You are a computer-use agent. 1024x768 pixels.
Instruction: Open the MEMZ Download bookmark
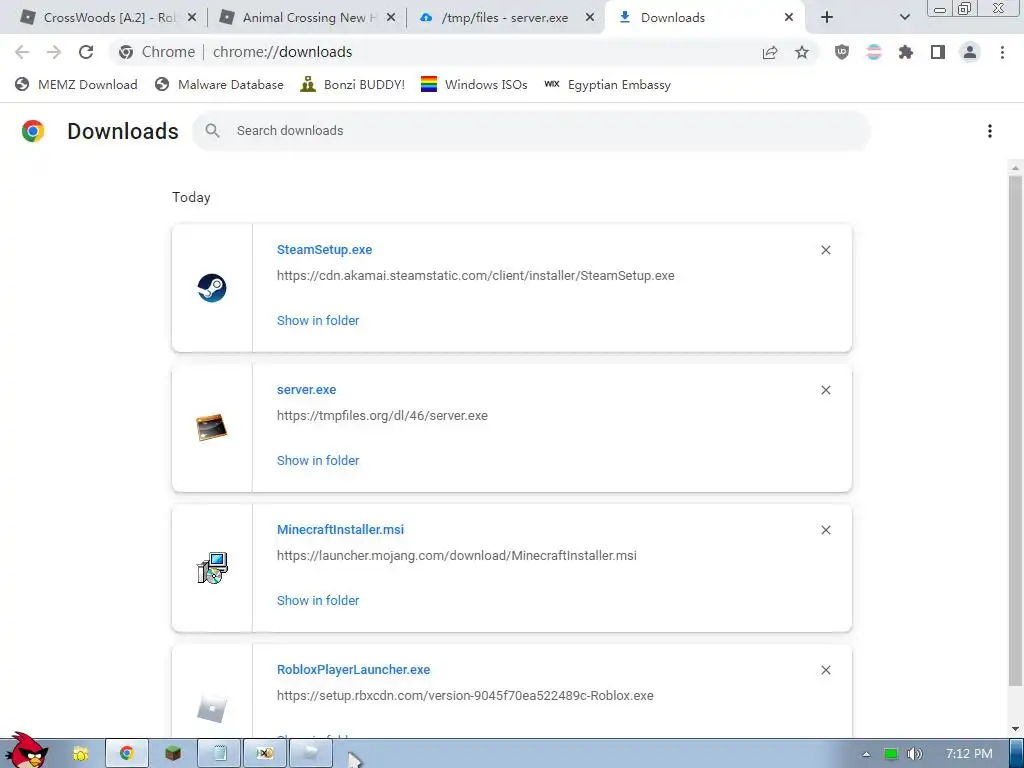pos(76,84)
